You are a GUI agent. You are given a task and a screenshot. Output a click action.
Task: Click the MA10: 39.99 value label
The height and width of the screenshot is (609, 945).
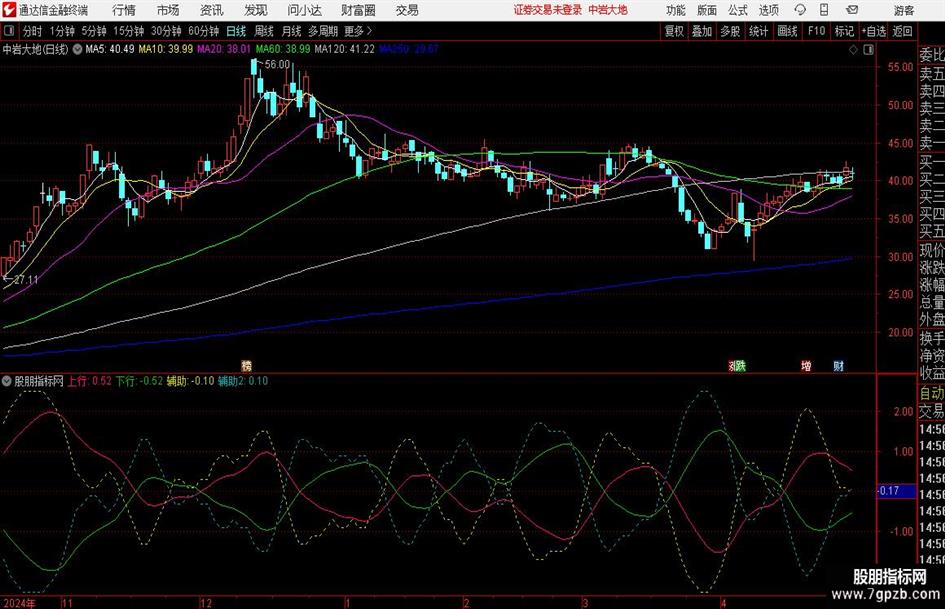click(166, 49)
